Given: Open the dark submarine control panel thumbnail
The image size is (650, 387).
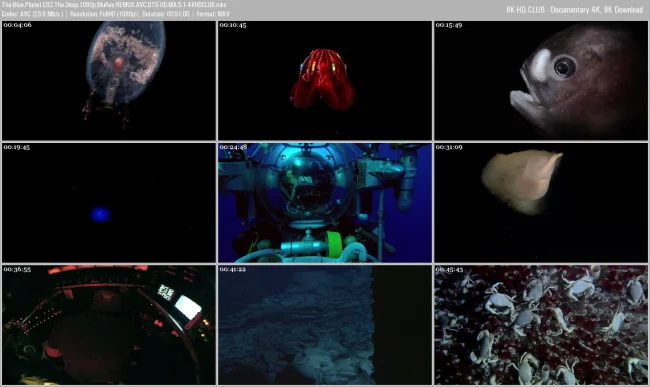Looking at the screenshot, I should coord(109,325).
